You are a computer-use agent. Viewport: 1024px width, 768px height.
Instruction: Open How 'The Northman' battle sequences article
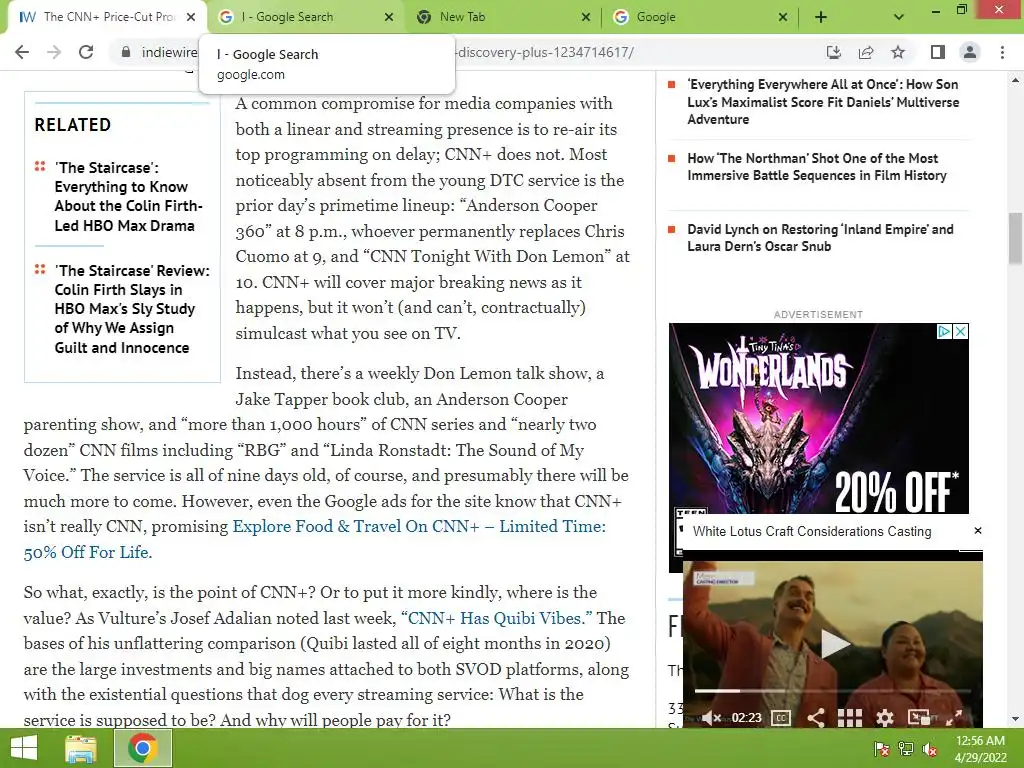817,167
